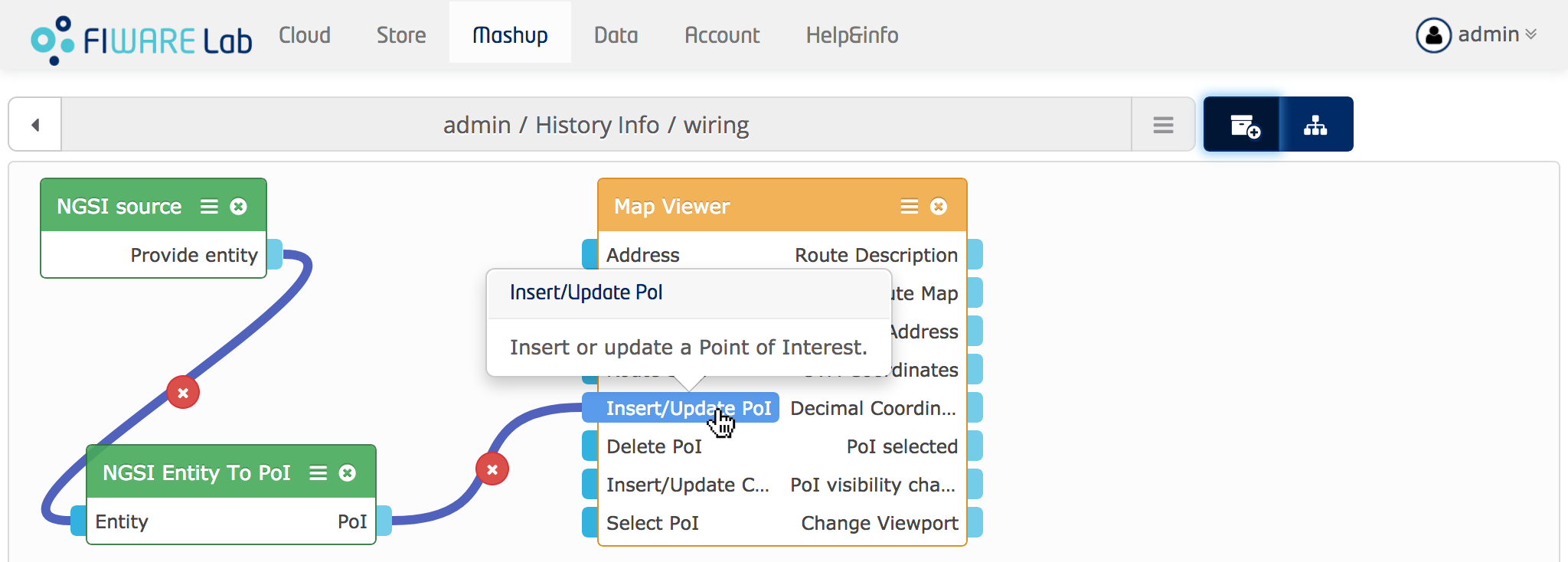Delete the connection from PoI to Insert/Update PoI
Viewport: 1568px width, 562px height.
(492, 469)
